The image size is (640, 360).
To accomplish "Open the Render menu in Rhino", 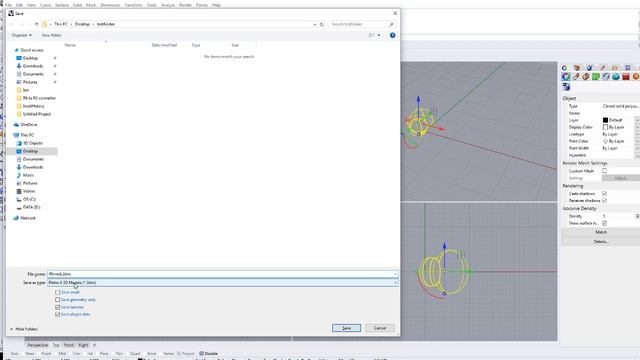I will [x=185, y=5].
